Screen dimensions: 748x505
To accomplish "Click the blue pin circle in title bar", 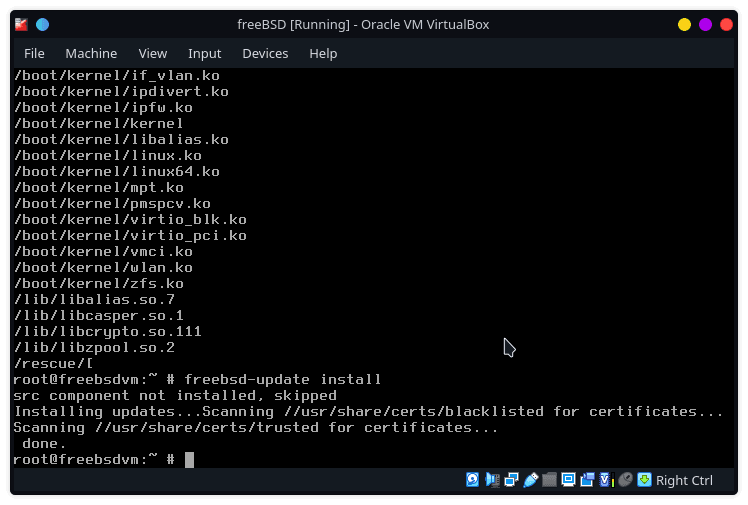I will pyautogui.click(x=42, y=24).
